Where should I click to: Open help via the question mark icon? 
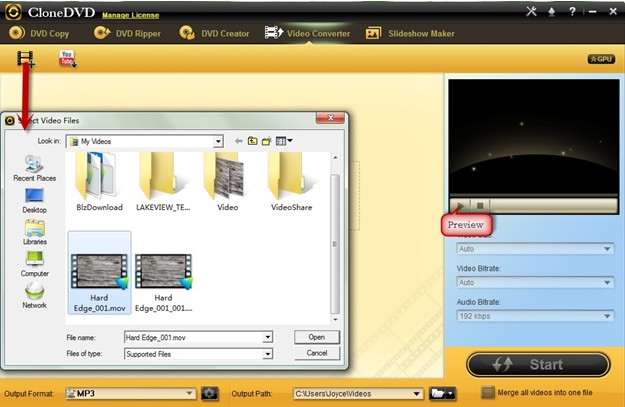(x=572, y=11)
